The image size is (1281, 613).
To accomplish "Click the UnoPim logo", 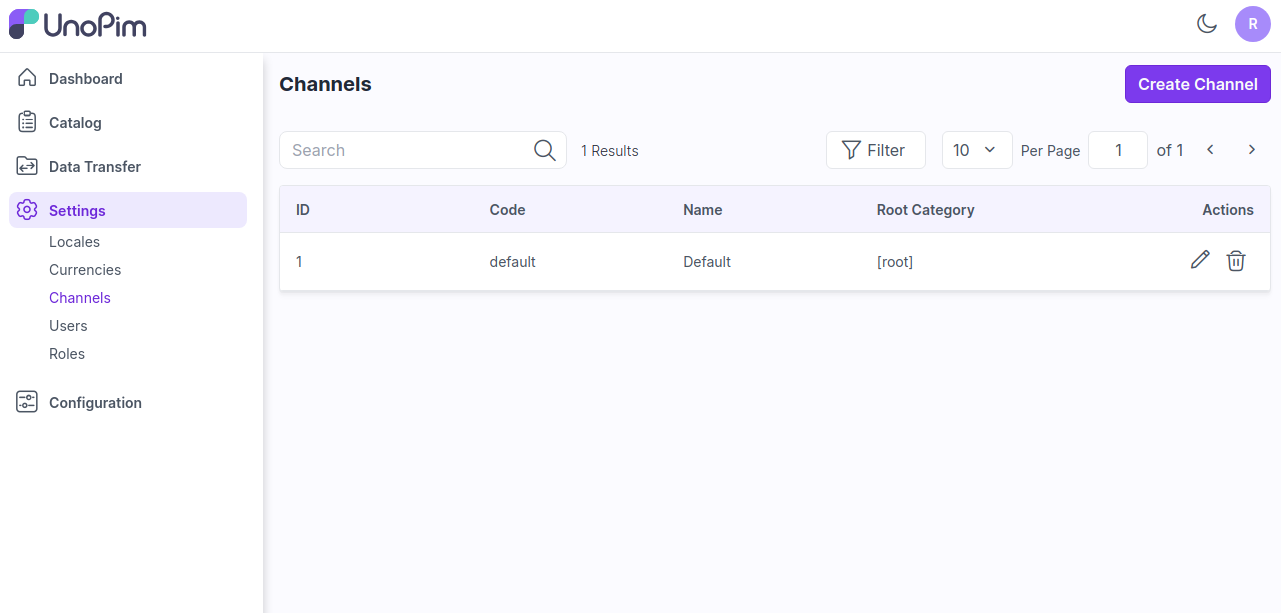I will pyautogui.click(x=78, y=25).
